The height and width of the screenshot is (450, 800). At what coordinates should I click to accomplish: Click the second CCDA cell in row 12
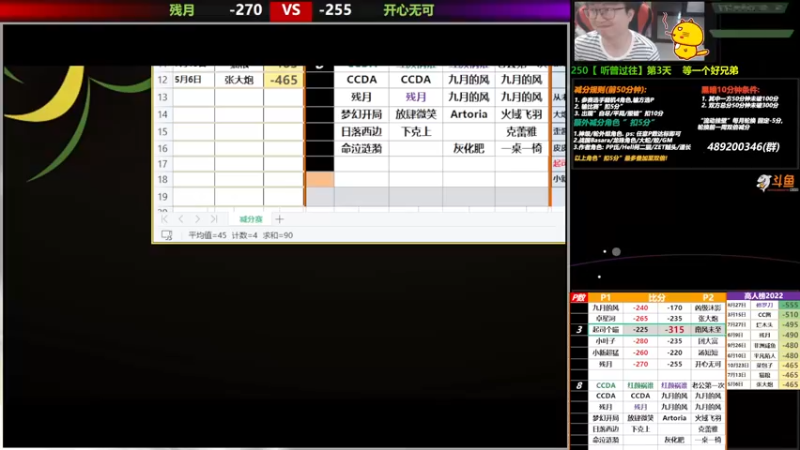click(x=416, y=80)
